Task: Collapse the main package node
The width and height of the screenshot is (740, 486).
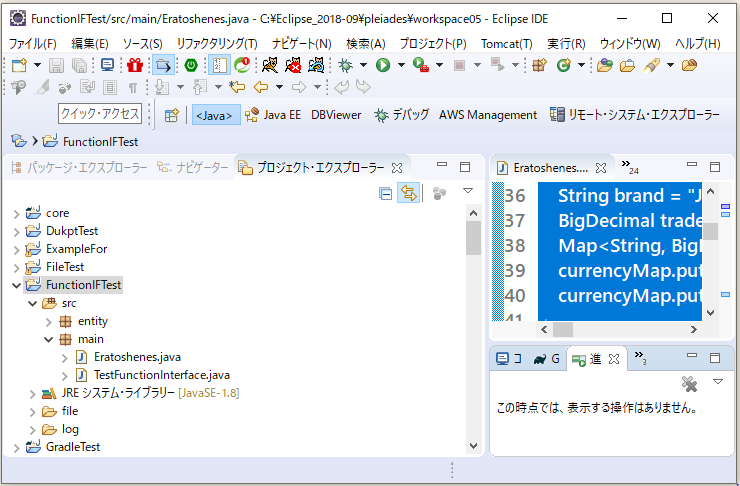Action: click(48, 339)
